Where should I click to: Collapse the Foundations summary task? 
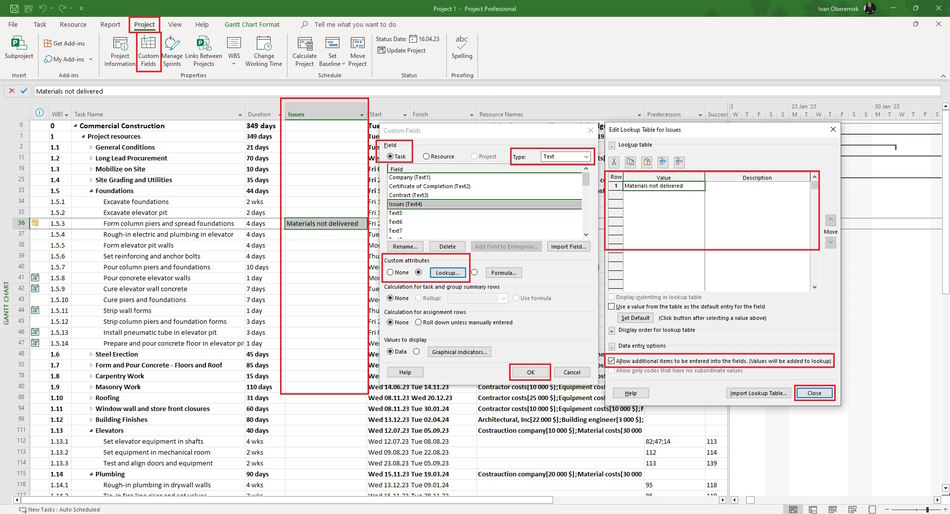point(91,191)
